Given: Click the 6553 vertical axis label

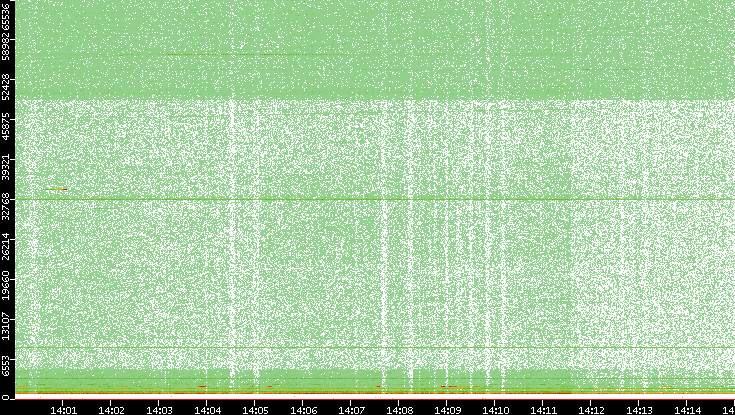Looking at the screenshot, I should 6,366.
